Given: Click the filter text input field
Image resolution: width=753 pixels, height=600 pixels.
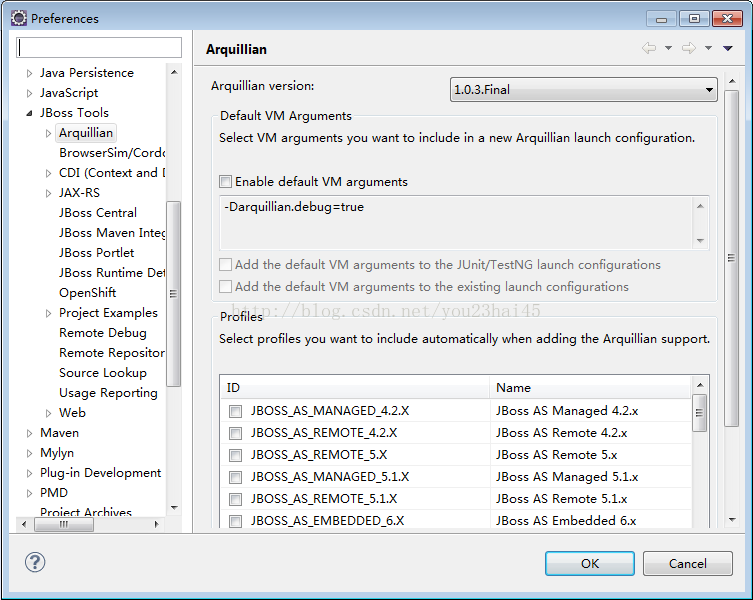Looking at the screenshot, I should pos(99,47).
